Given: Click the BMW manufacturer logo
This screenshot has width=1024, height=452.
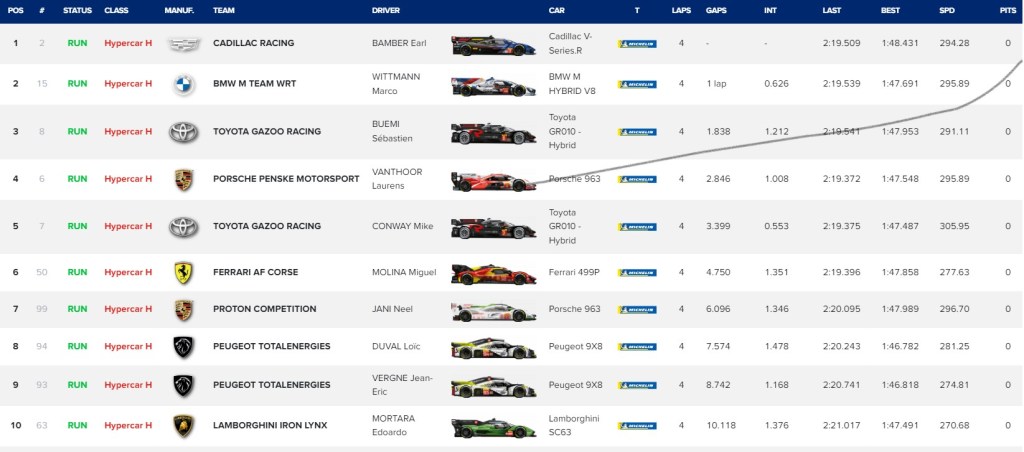Looking at the screenshot, I should pos(184,84).
